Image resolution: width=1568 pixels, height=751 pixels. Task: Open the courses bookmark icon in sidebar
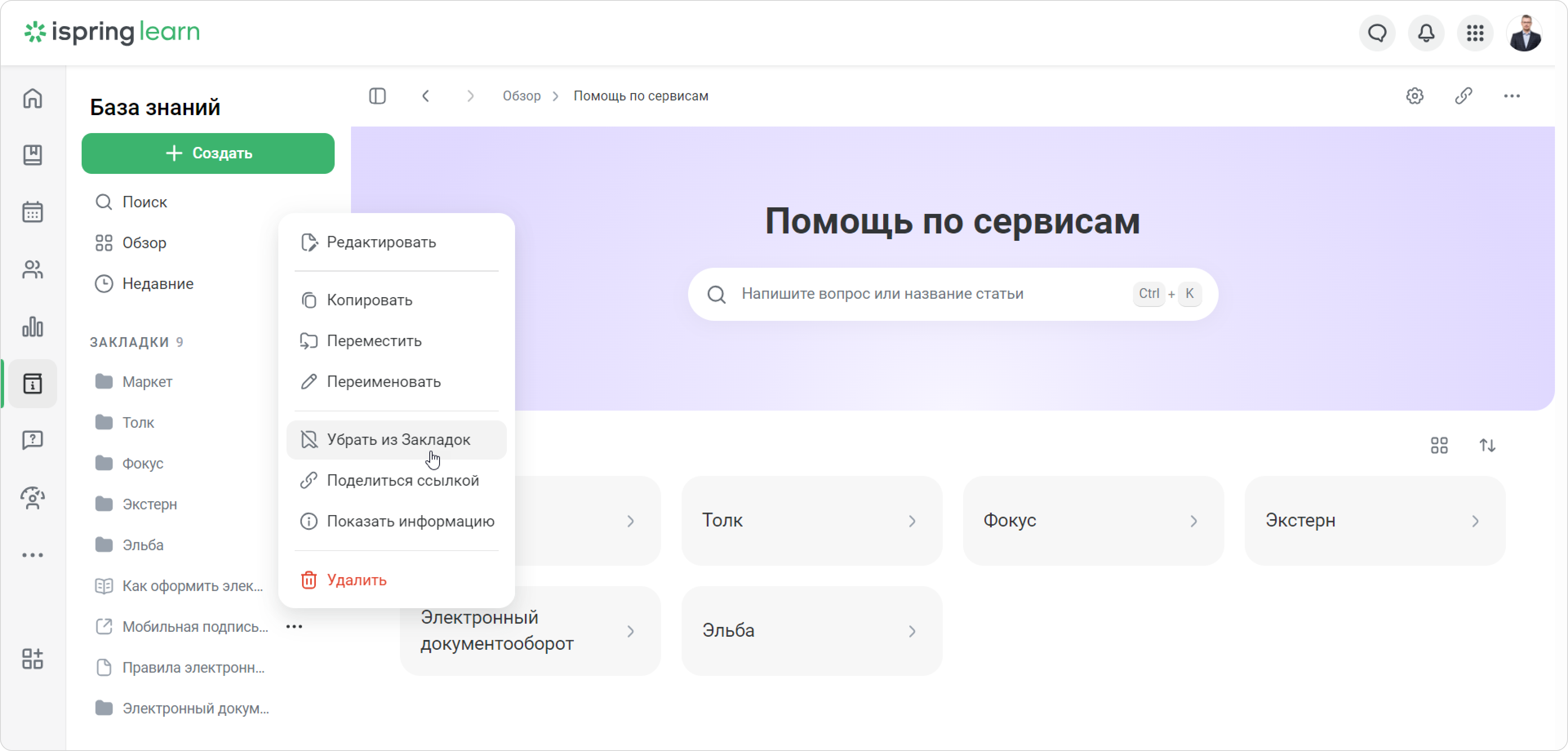[x=33, y=155]
